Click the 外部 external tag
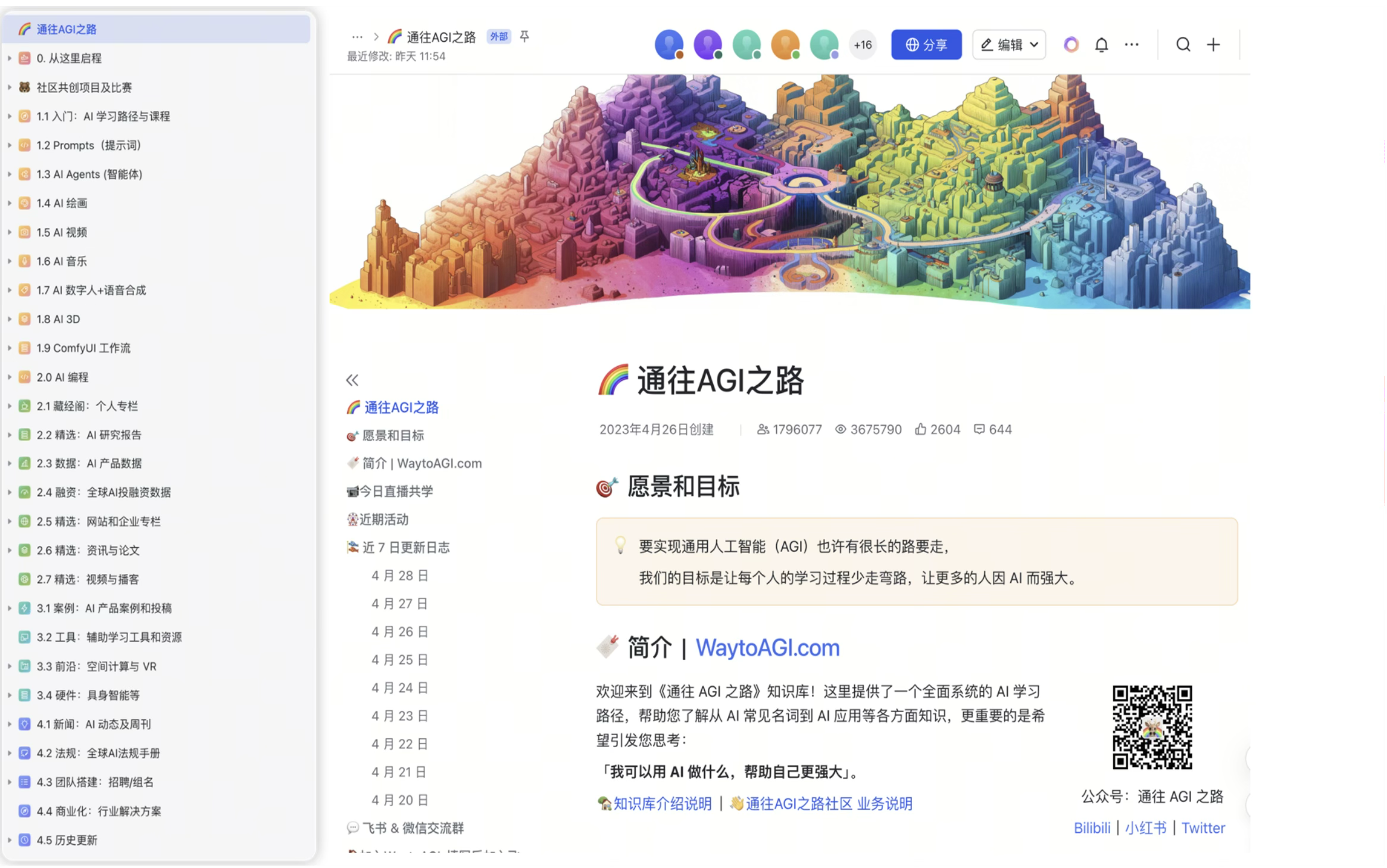 [499, 36]
